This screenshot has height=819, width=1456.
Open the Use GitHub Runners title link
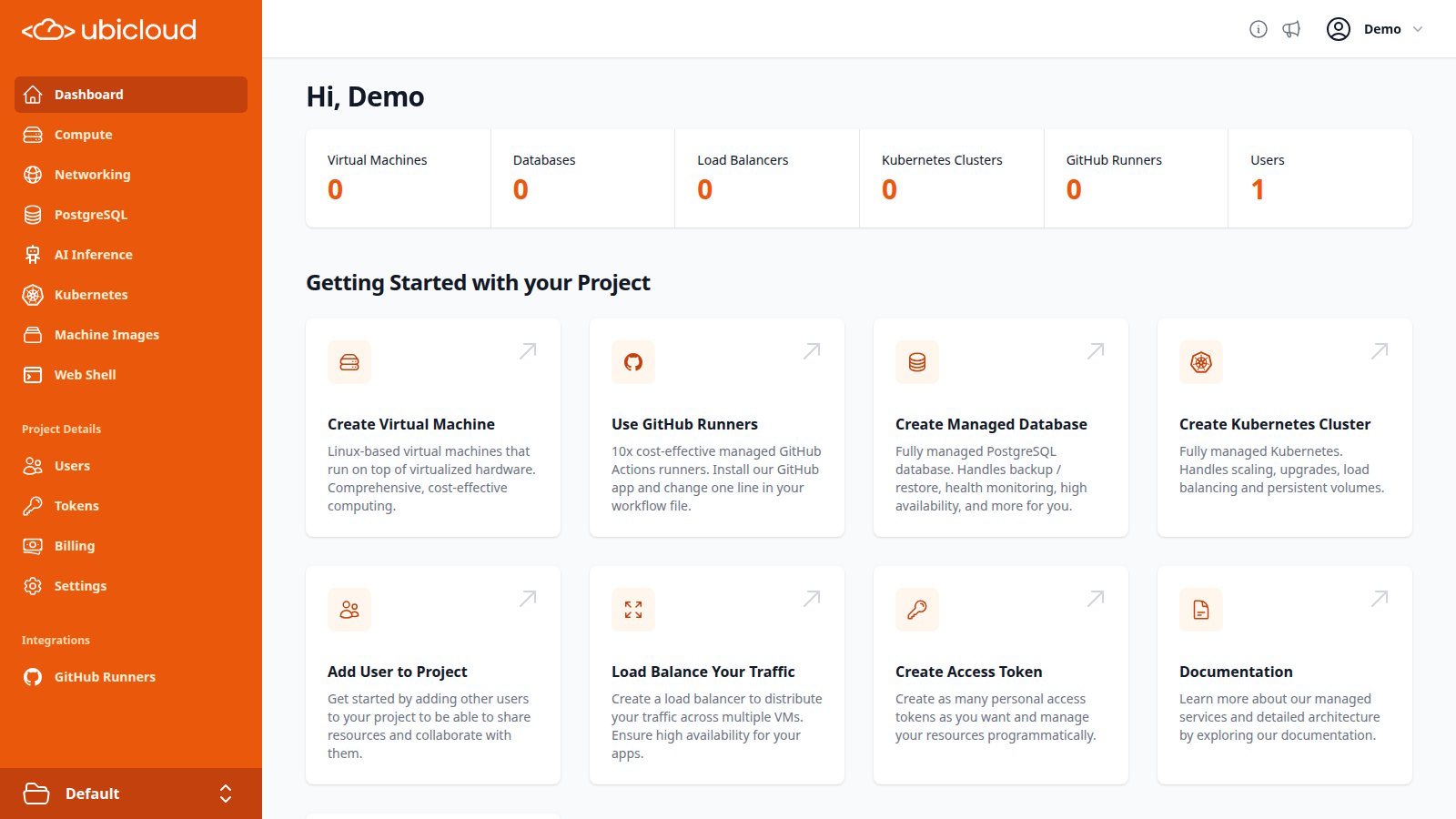684,424
